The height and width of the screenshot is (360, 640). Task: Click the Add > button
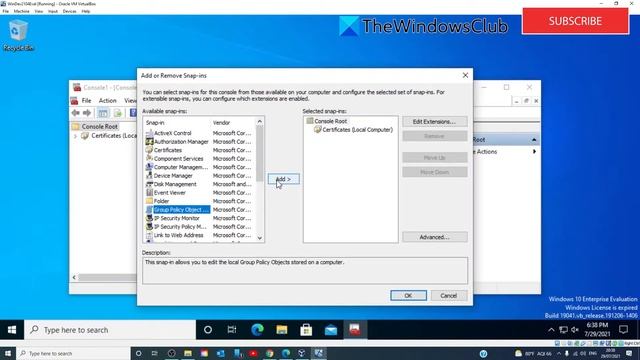click(283, 179)
